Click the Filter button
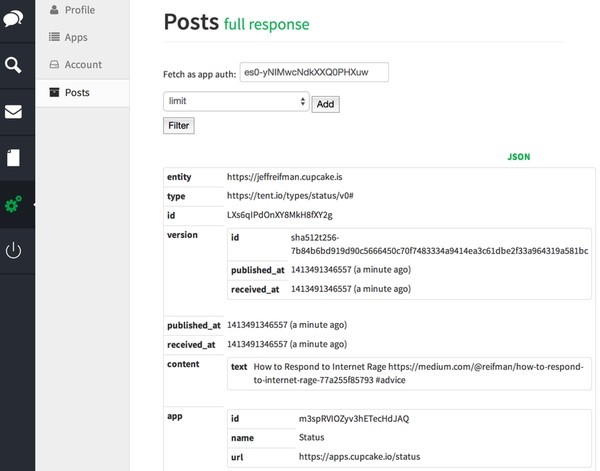 pyautogui.click(x=179, y=126)
